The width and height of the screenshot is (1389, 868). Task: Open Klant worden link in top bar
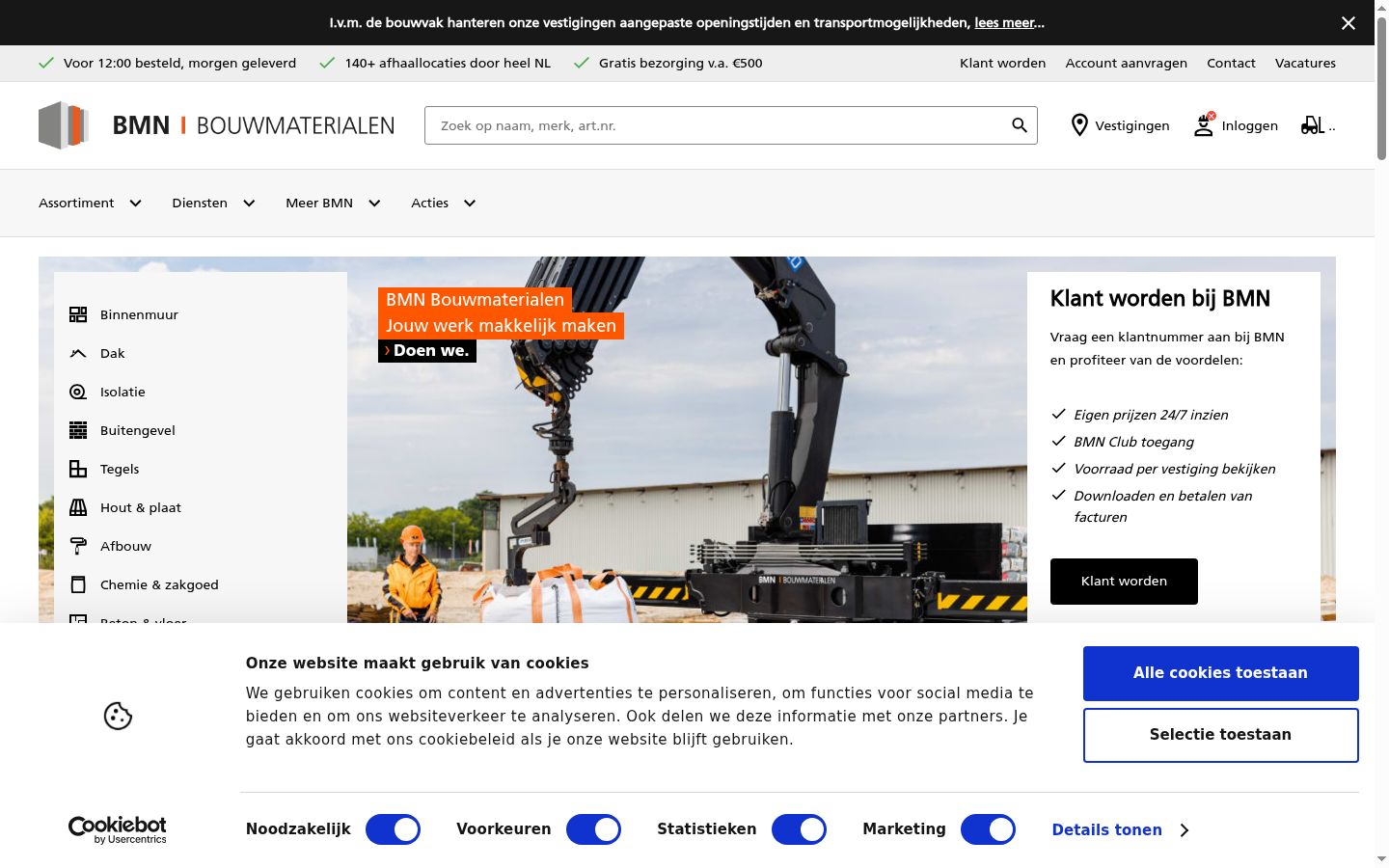(1002, 63)
